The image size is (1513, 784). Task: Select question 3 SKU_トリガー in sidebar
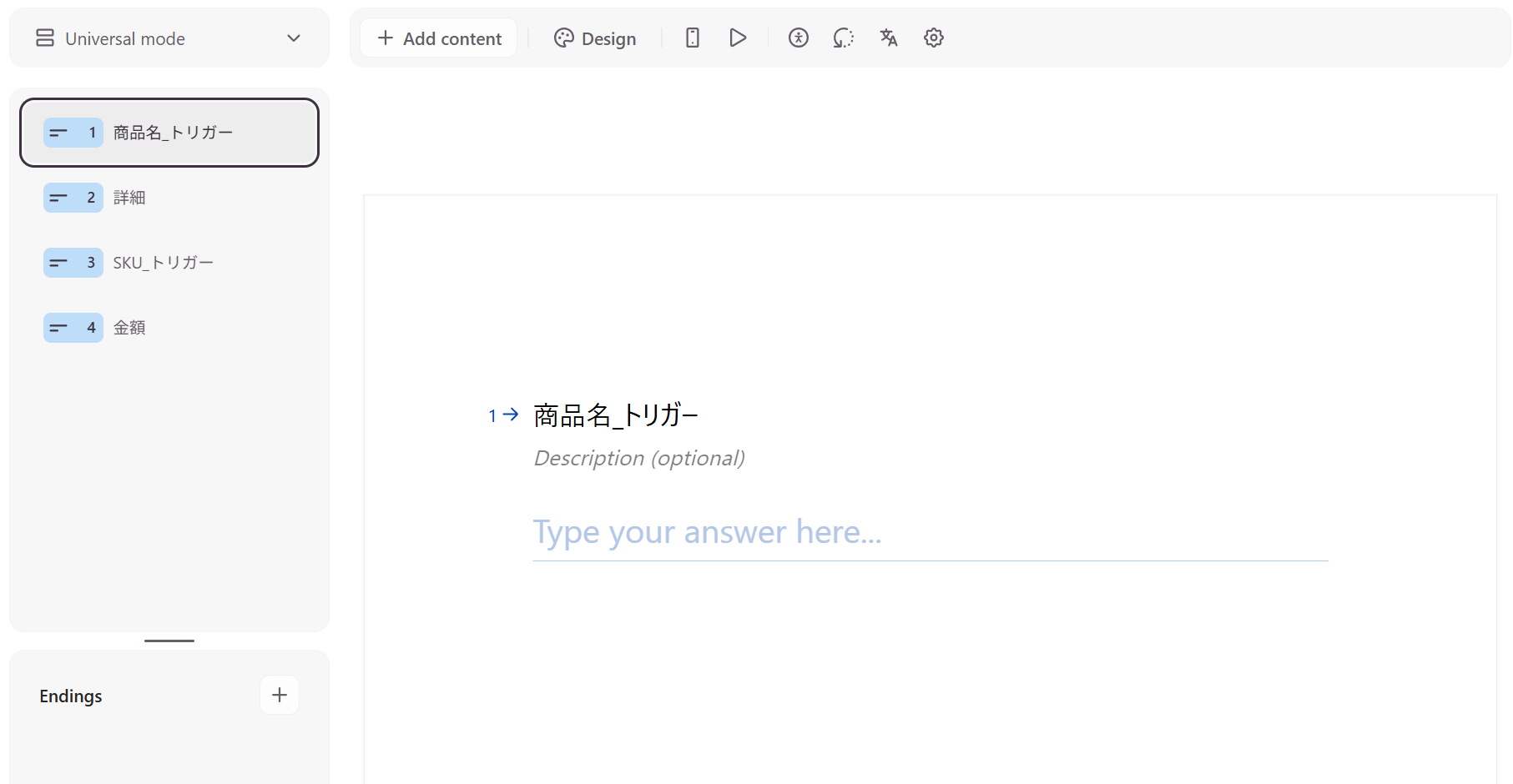click(163, 263)
